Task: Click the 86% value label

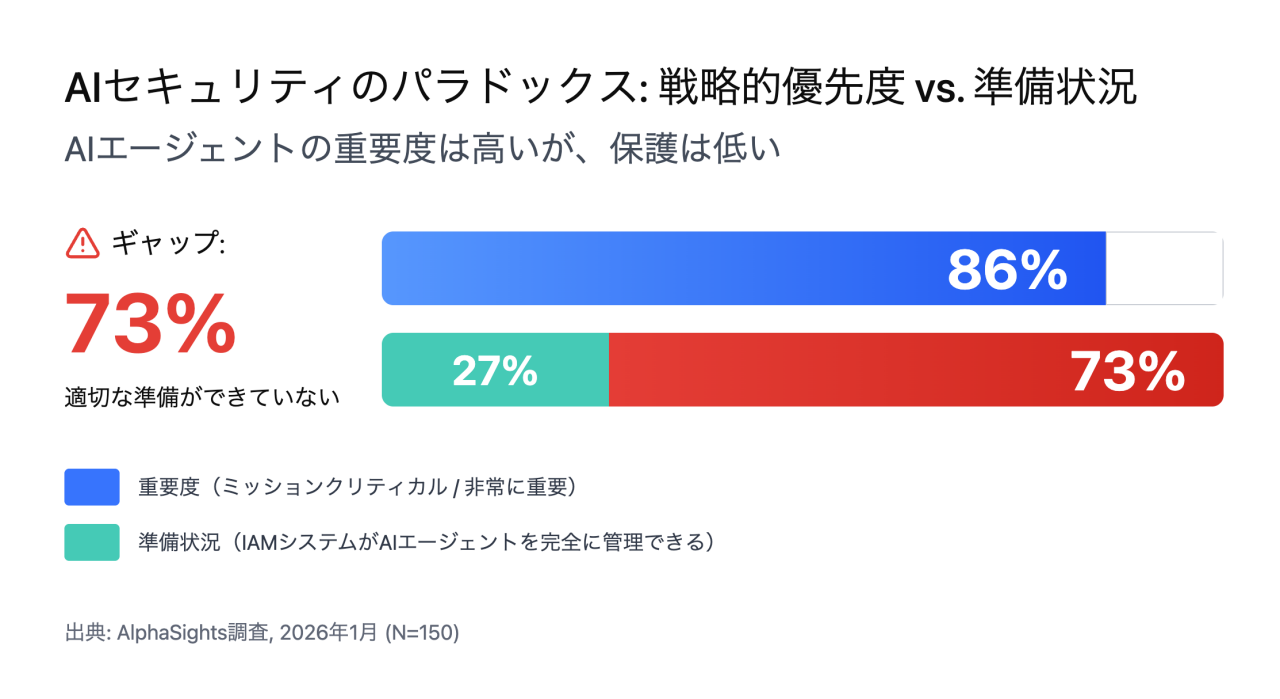Action: click(1006, 269)
